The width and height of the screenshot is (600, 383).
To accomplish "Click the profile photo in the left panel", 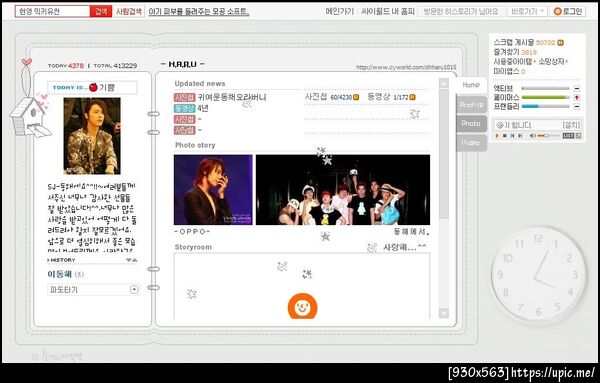I will click(92, 136).
